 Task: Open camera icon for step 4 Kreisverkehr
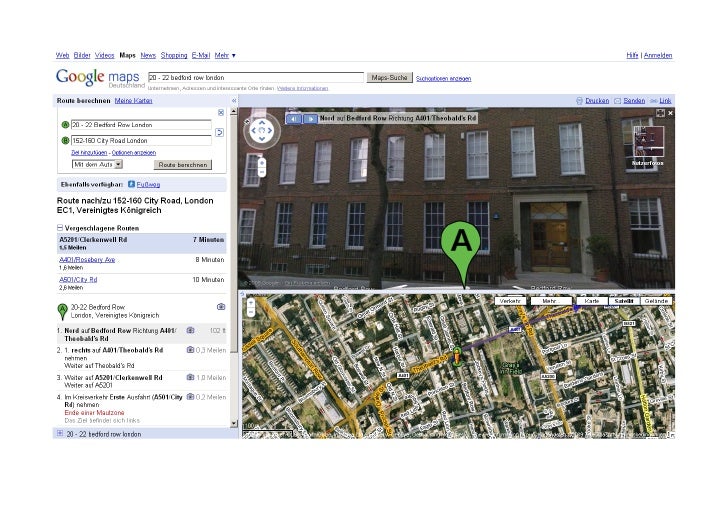[190, 397]
